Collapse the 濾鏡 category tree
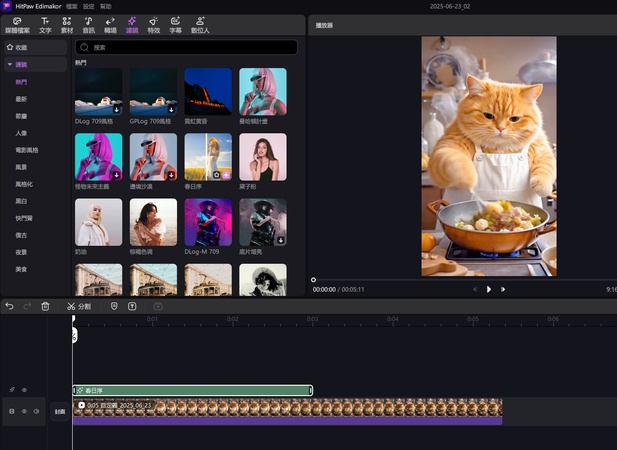Image resolution: width=617 pixels, height=450 pixels. 10,64
